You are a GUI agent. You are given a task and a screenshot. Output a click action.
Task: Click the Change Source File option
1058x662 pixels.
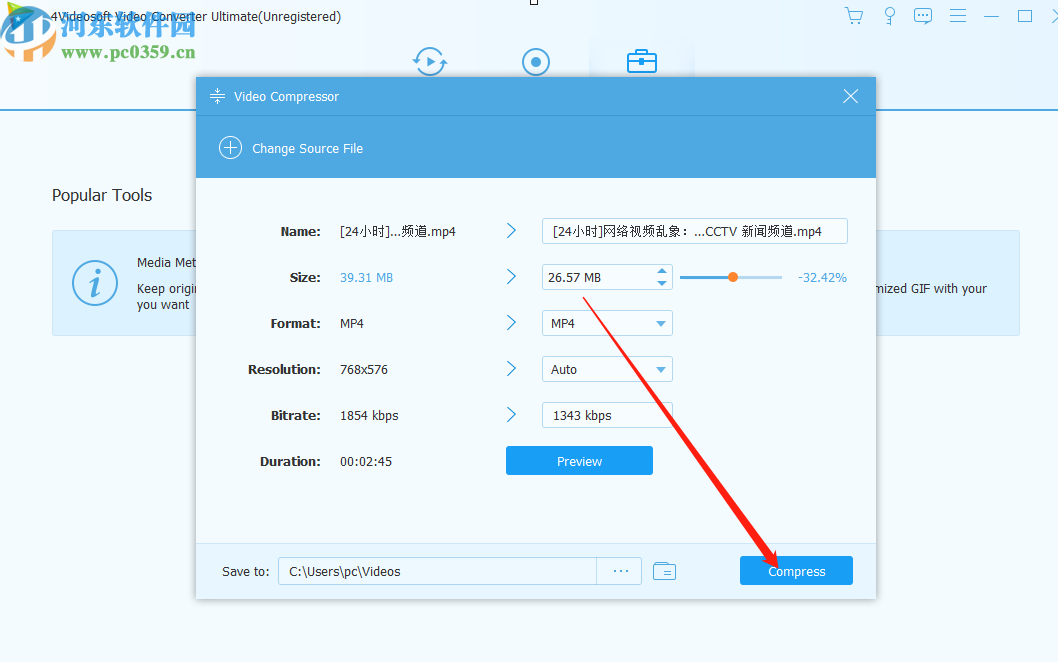(290, 147)
